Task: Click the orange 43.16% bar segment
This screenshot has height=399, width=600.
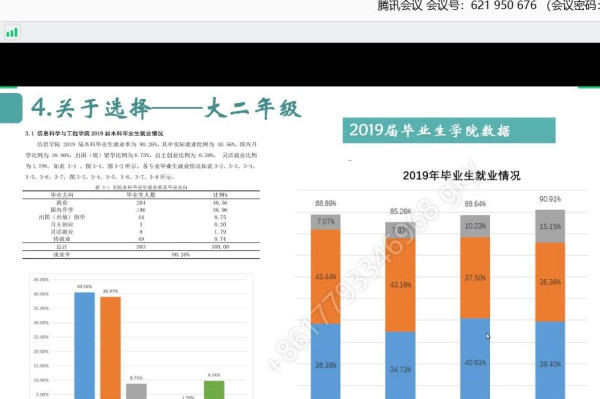Action: pyautogui.click(x=400, y=285)
